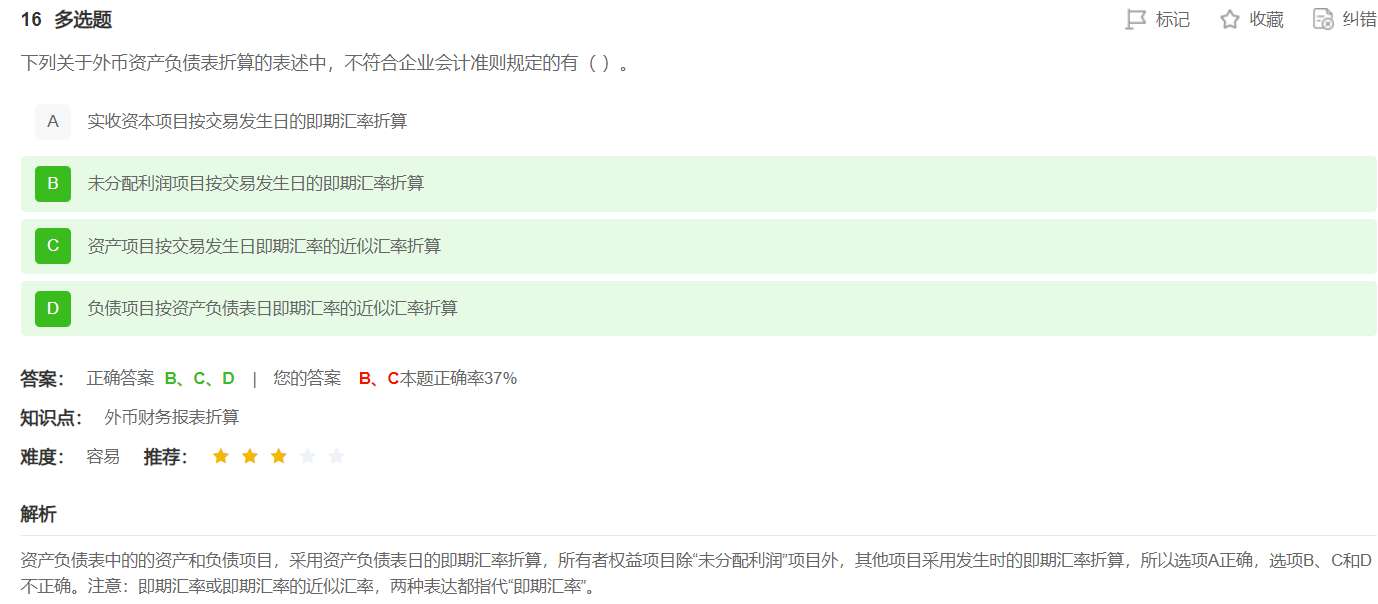Click the 纠错 text label
The height and width of the screenshot is (604, 1378).
(x=1359, y=20)
